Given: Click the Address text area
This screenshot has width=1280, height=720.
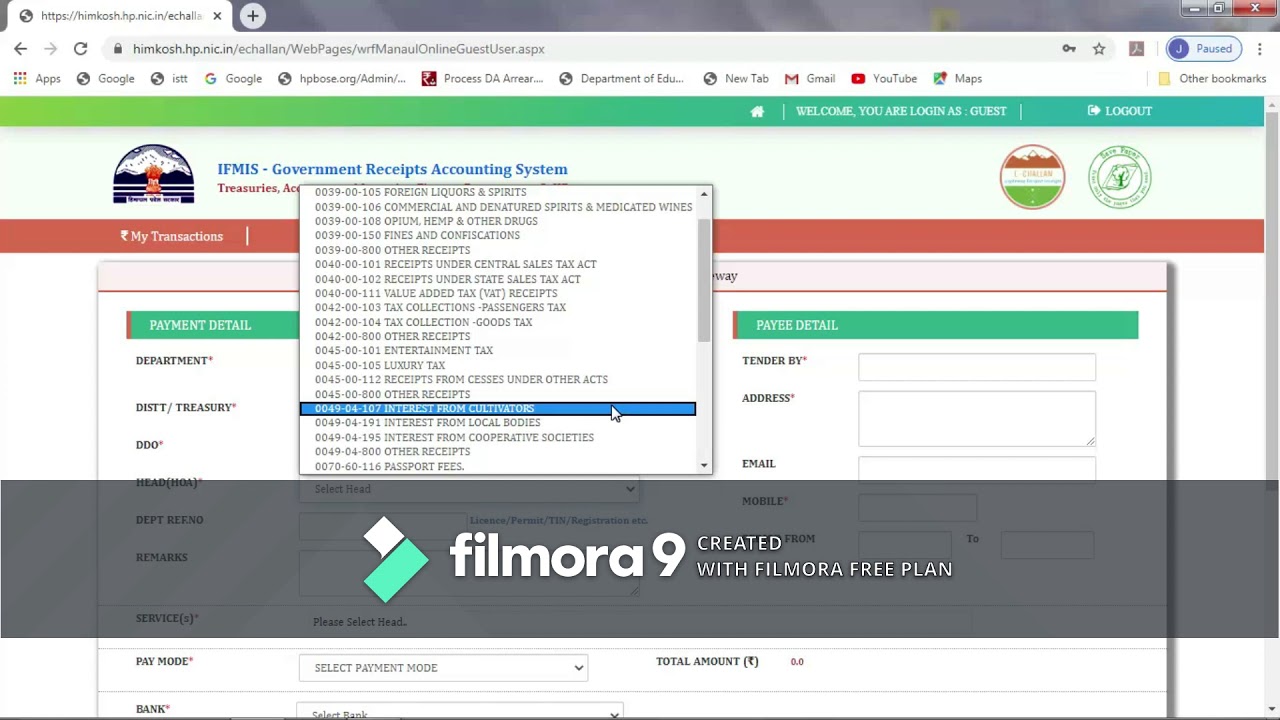Looking at the screenshot, I should (977, 418).
